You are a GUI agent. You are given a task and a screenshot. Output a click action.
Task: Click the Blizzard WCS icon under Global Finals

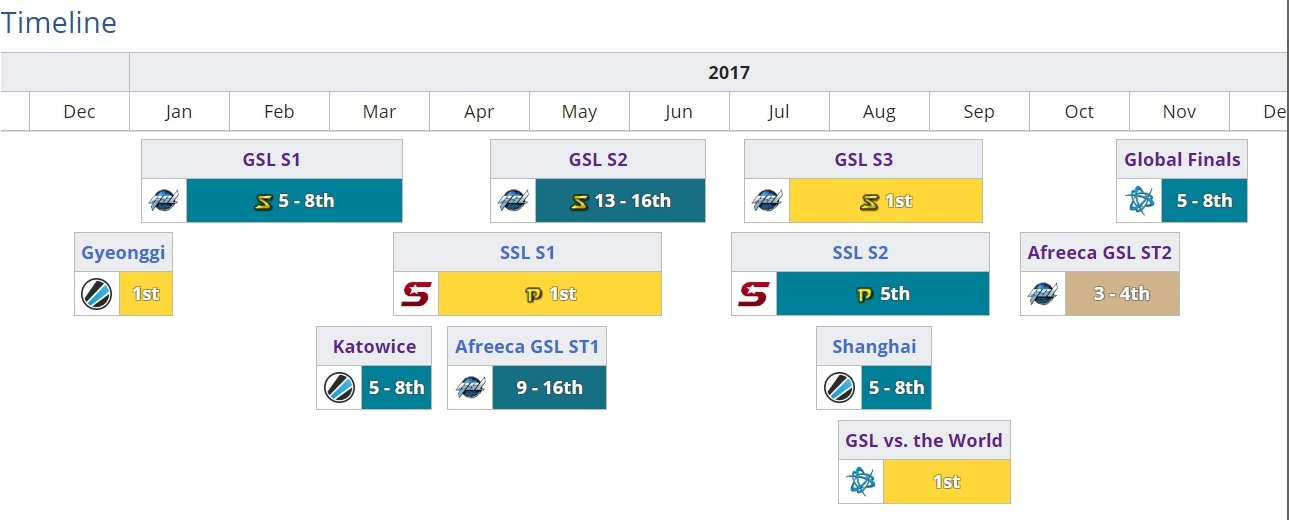1139,201
